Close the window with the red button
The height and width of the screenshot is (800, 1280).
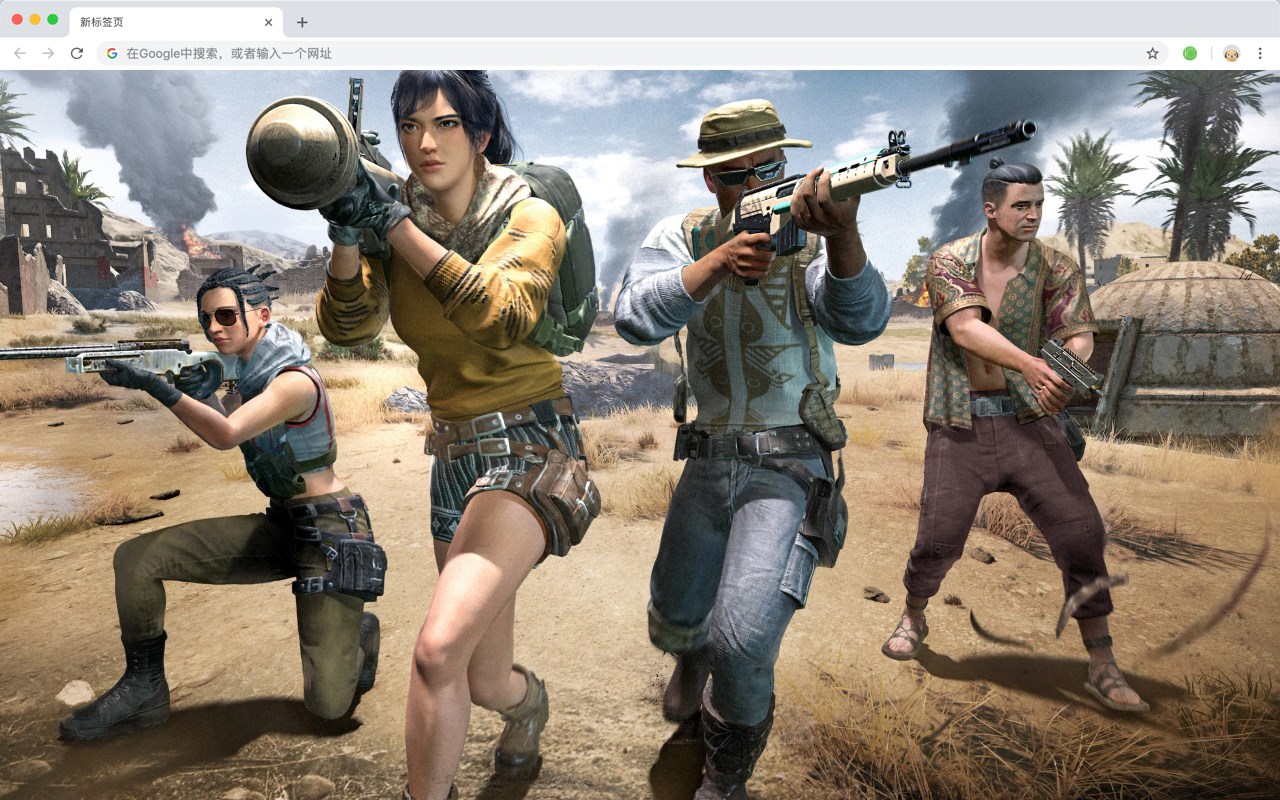coord(17,19)
